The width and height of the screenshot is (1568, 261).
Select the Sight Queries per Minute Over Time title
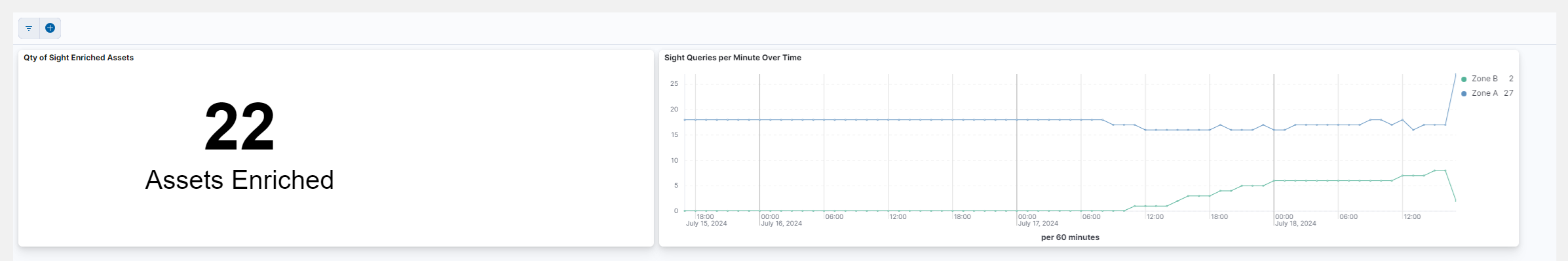[733, 58]
